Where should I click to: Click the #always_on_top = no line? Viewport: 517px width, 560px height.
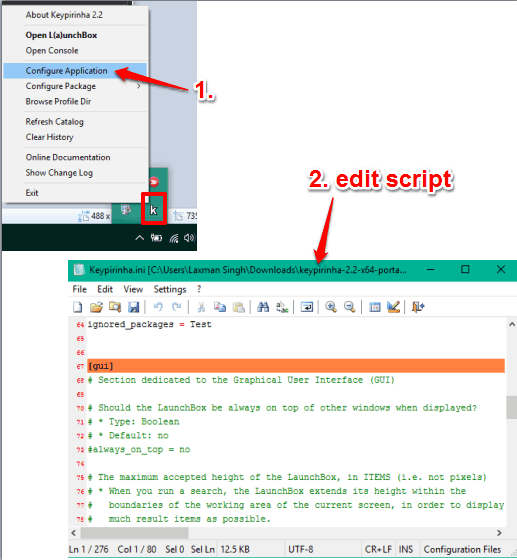[x=139, y=450]
